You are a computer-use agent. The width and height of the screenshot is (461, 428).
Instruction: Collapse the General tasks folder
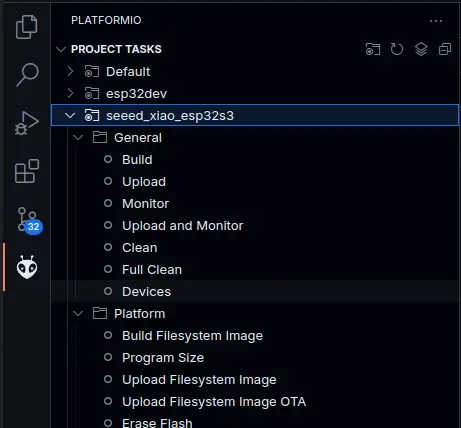[78, 137]
